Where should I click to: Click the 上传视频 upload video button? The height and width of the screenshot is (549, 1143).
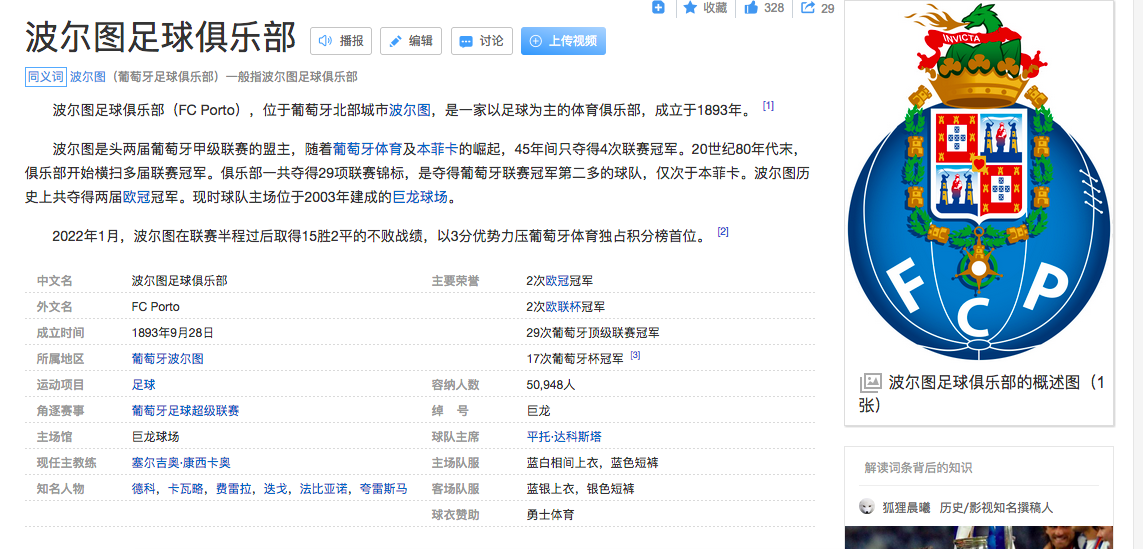563,41
